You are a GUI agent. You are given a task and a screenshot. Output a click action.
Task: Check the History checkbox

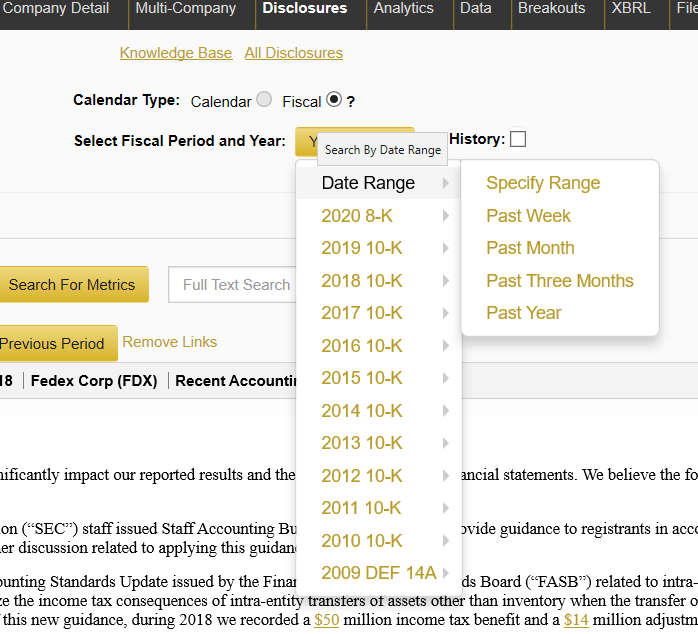517,139
